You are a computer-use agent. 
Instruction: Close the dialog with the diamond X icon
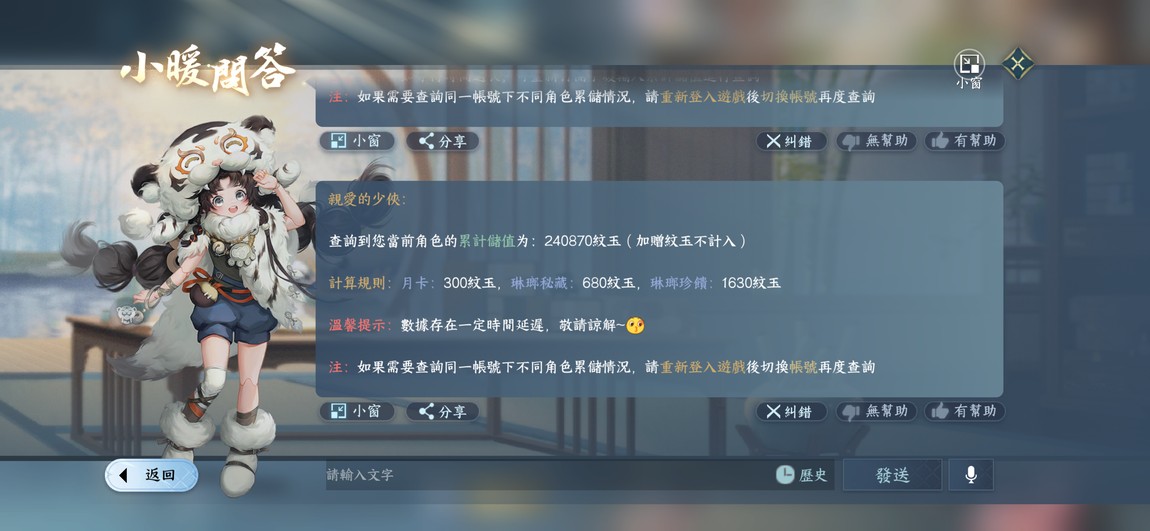(x=1018, y=63)
